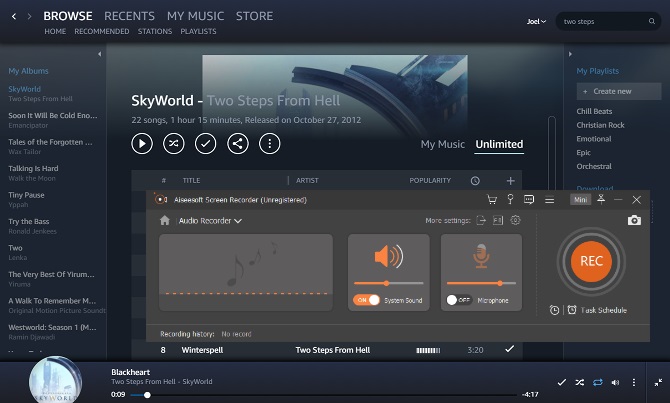Toggle repeat in the player bar

pos(597,382)
